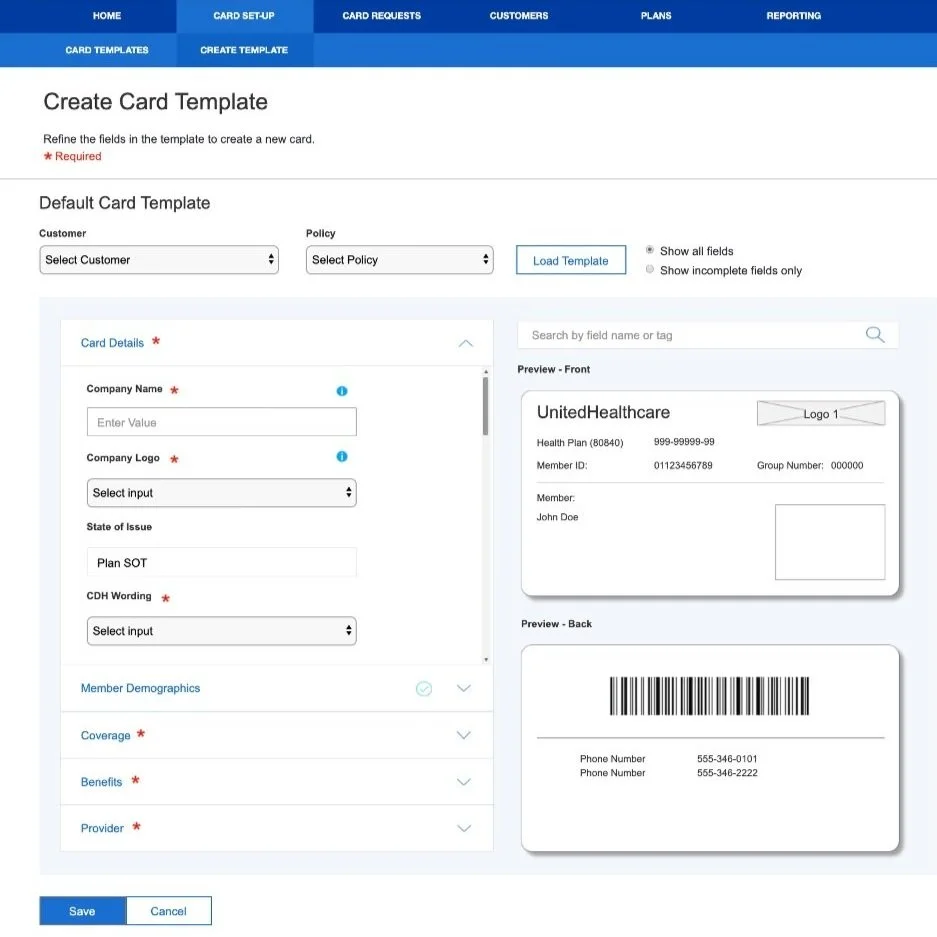Click the phone number 555-346-2222
Screen dimensions: 937x937
[727, 773]
